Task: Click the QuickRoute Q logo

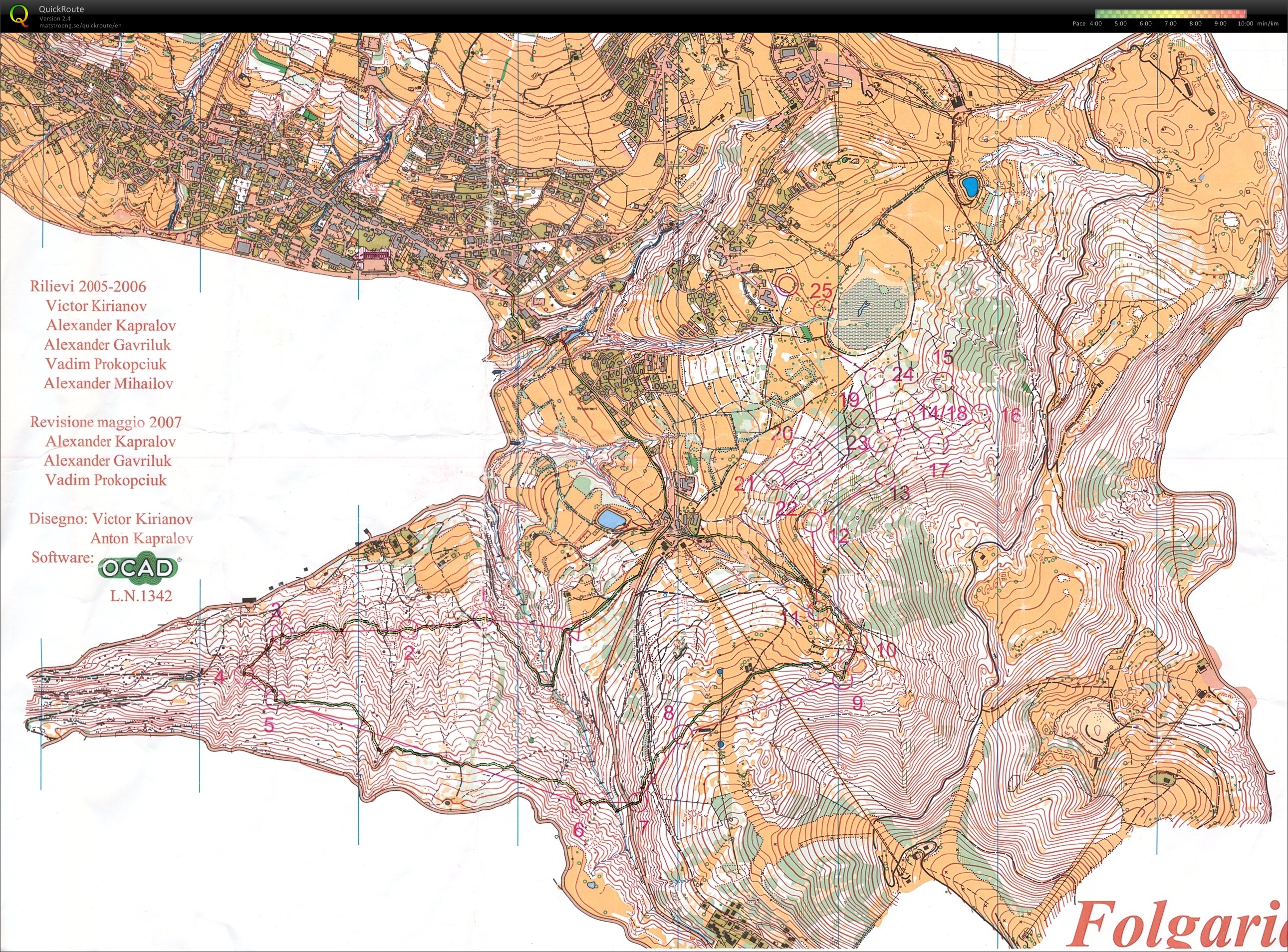Action: tap(19, 15)
